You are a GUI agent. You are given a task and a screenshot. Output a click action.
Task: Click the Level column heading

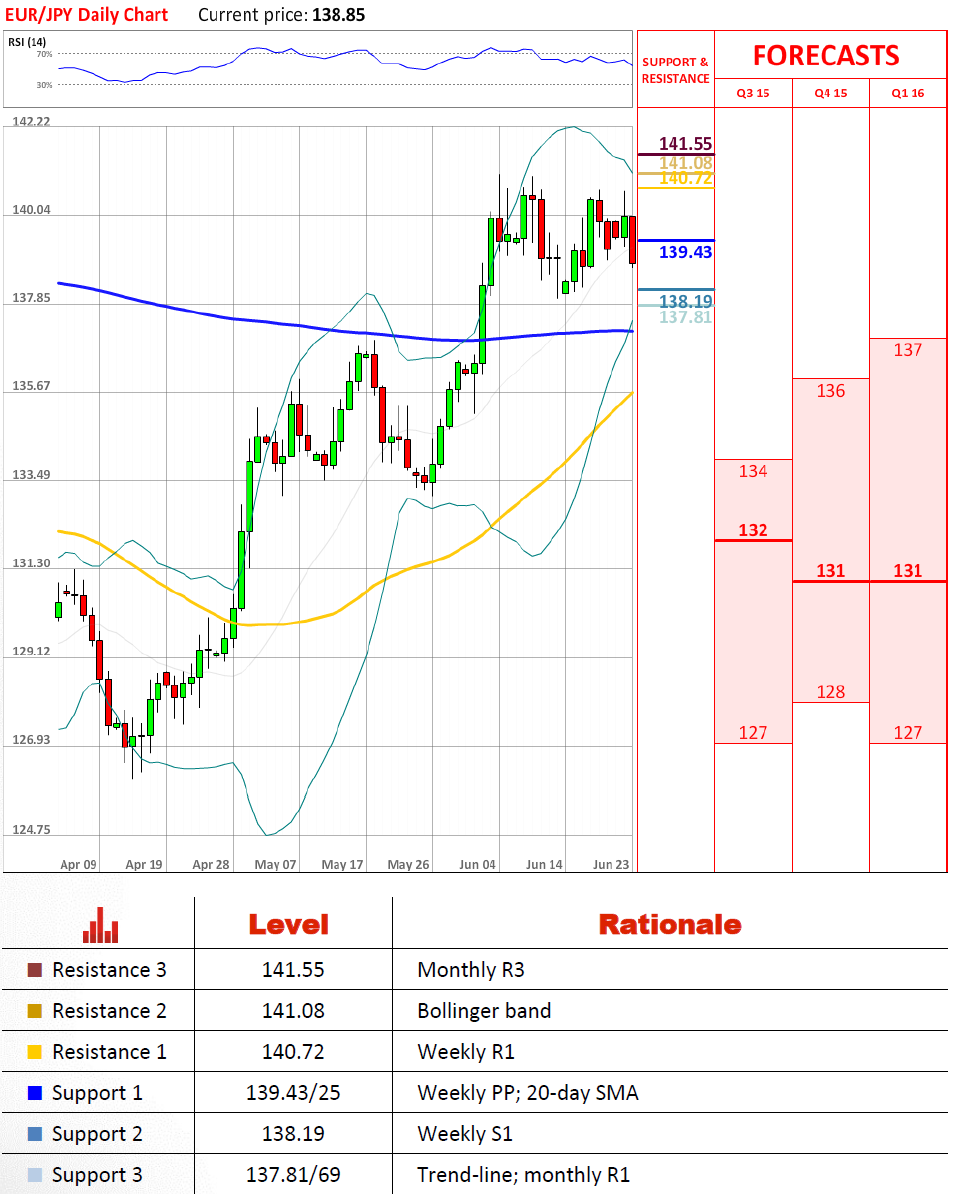click(289, 924)
